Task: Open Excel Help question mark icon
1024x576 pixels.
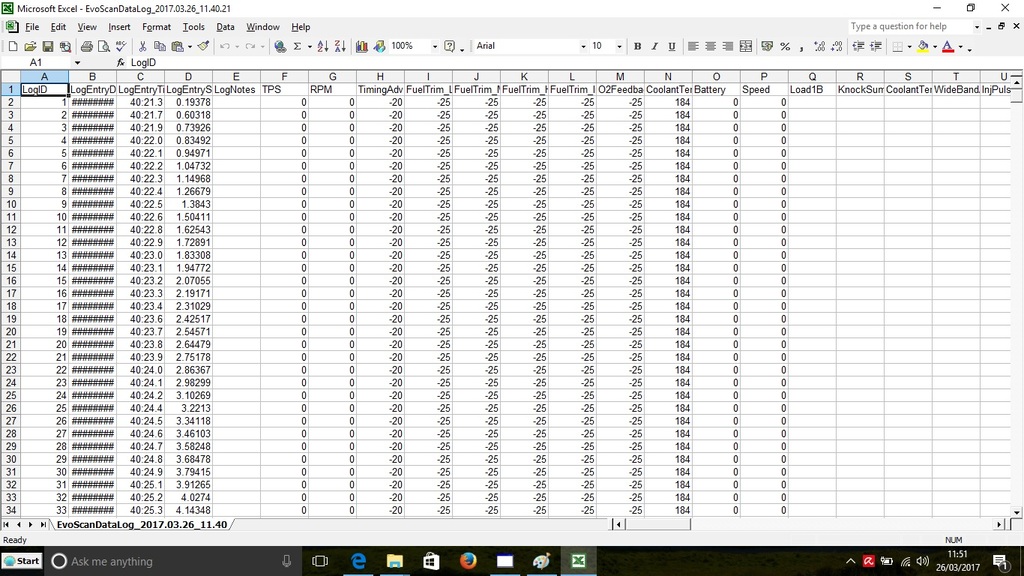Action: [x=449, y=46]
